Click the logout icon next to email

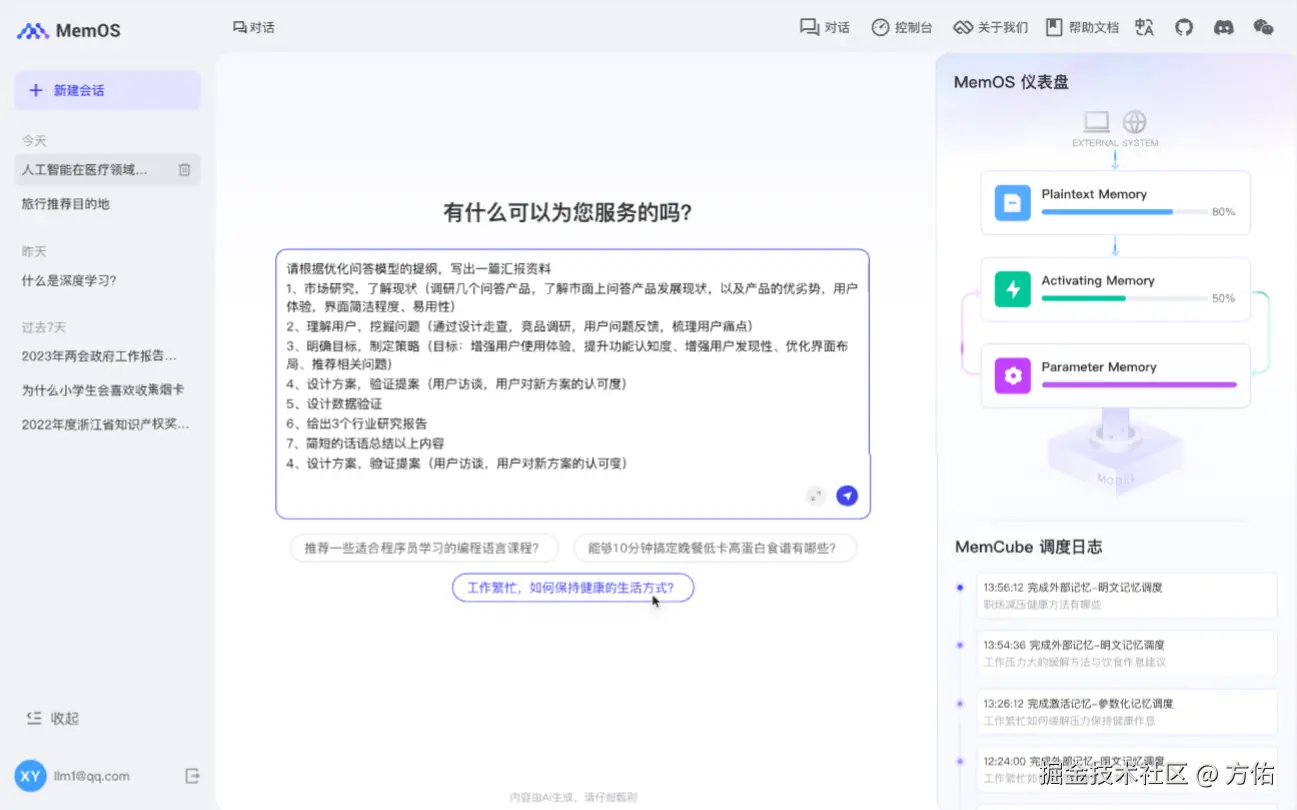pos(193,776)
